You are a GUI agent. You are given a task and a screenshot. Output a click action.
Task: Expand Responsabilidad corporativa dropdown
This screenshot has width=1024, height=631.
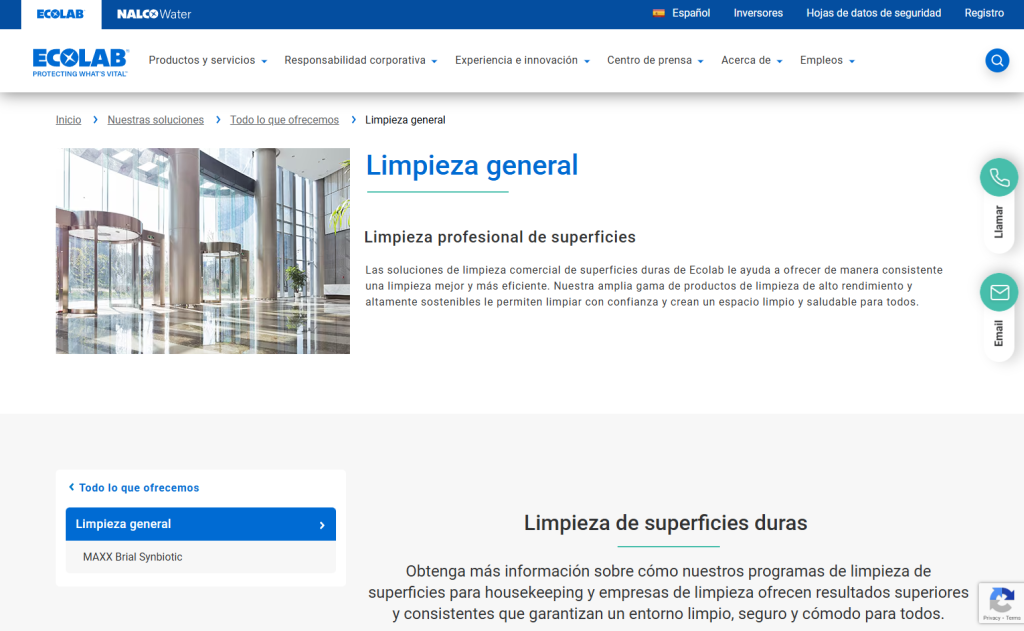pos(361,61)
